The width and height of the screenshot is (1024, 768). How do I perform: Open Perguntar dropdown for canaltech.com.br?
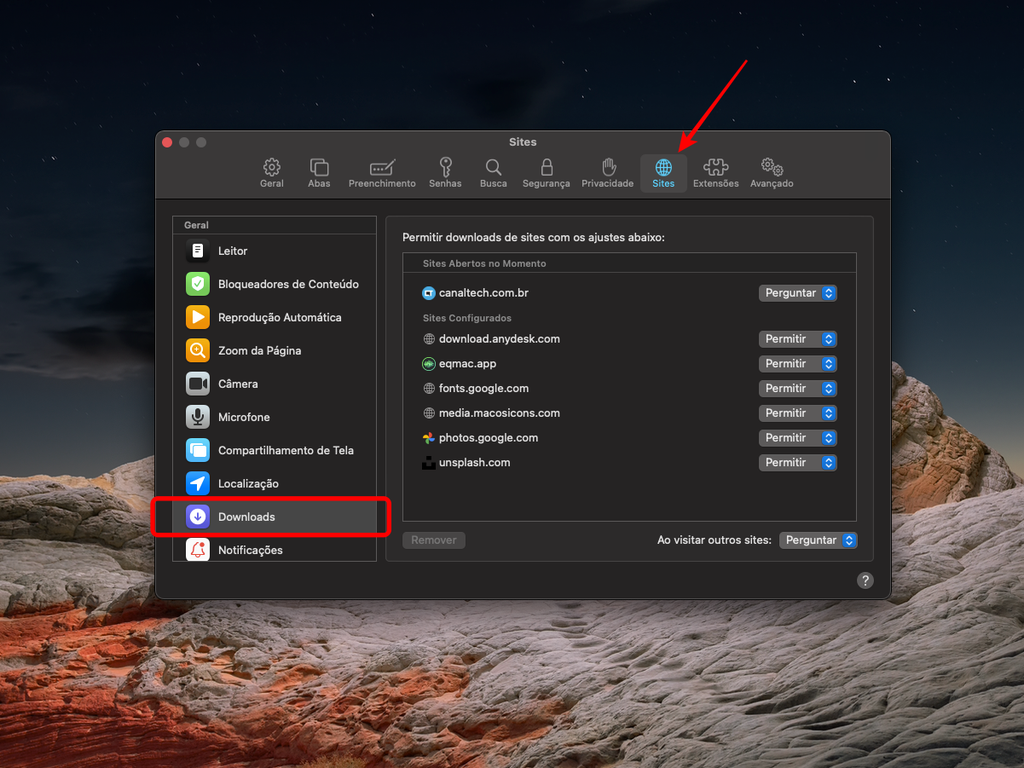point(797,293)
